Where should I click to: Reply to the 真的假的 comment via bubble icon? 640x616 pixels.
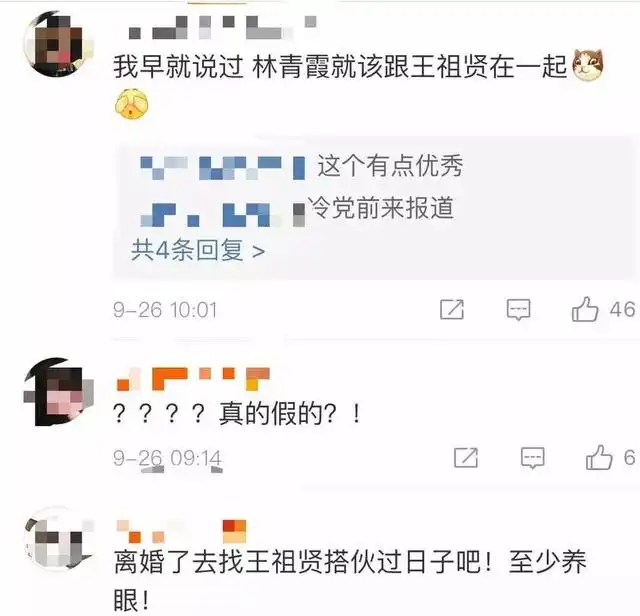(533, 458)
